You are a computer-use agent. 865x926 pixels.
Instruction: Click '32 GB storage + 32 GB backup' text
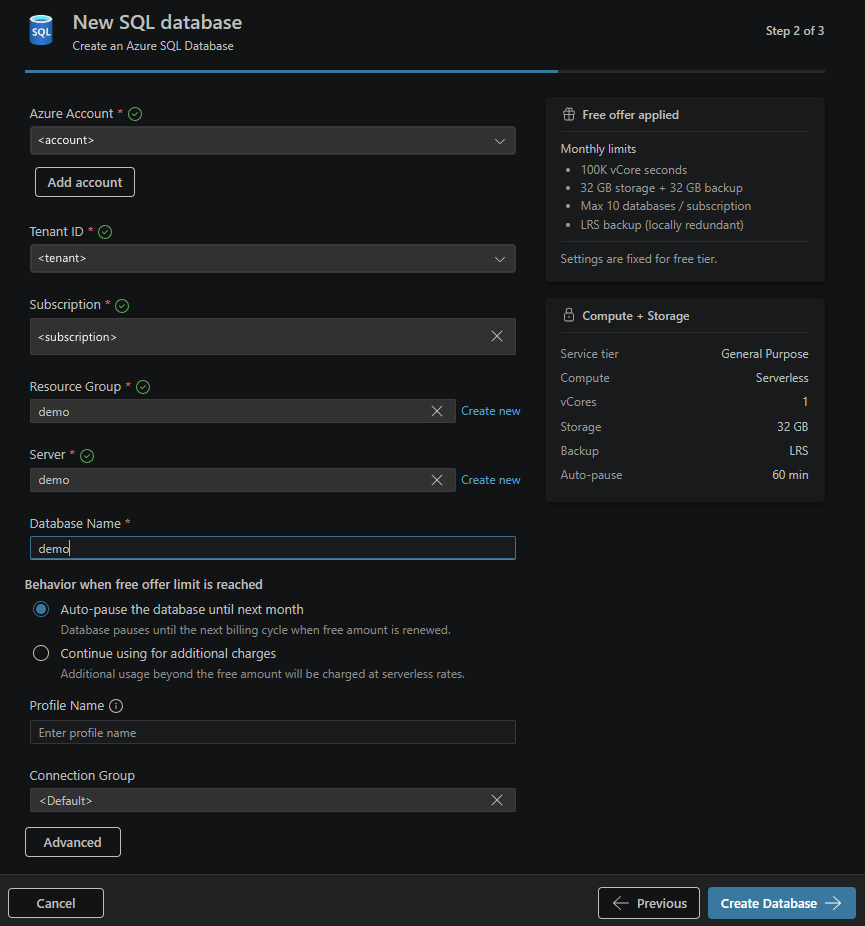coord(661,188)
